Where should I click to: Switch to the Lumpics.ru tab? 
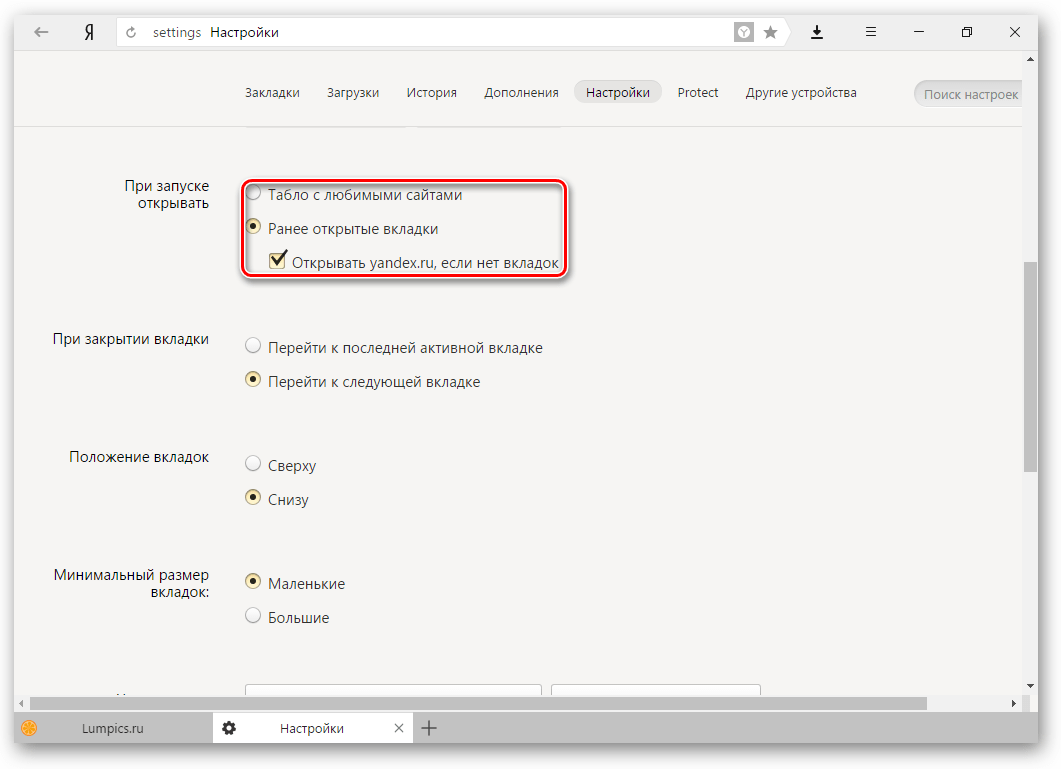[112, 728]
